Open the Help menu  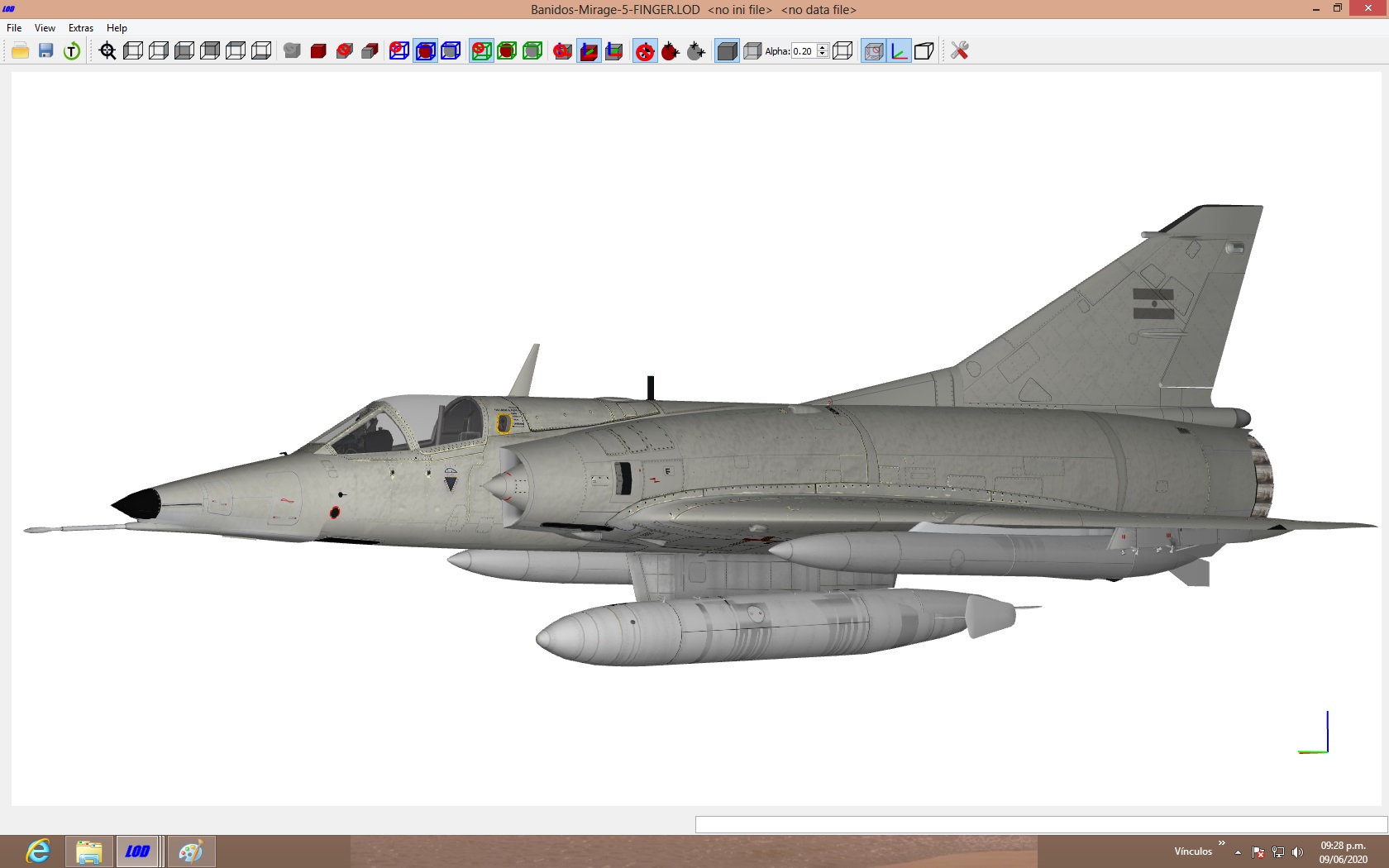point(117,28)
